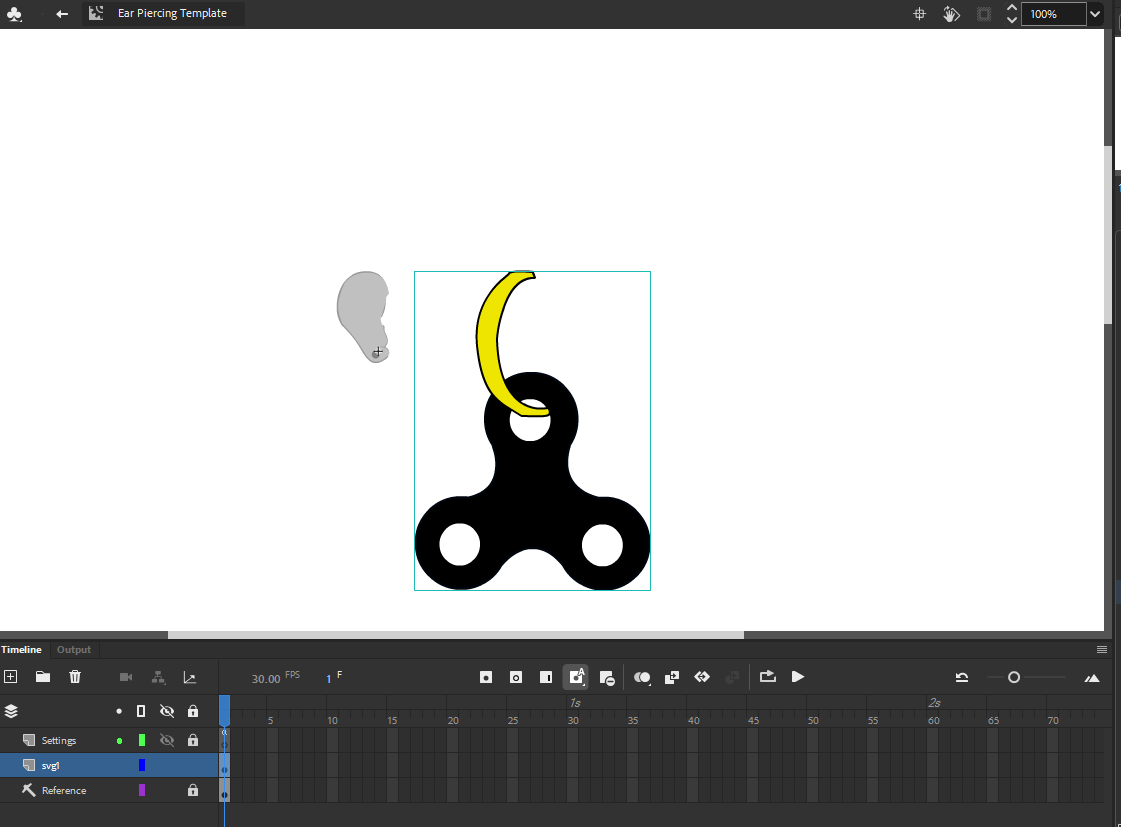Click the blue outline color swatch of svg1
This screenshot has height=827, width=1121.
point(142,766)
